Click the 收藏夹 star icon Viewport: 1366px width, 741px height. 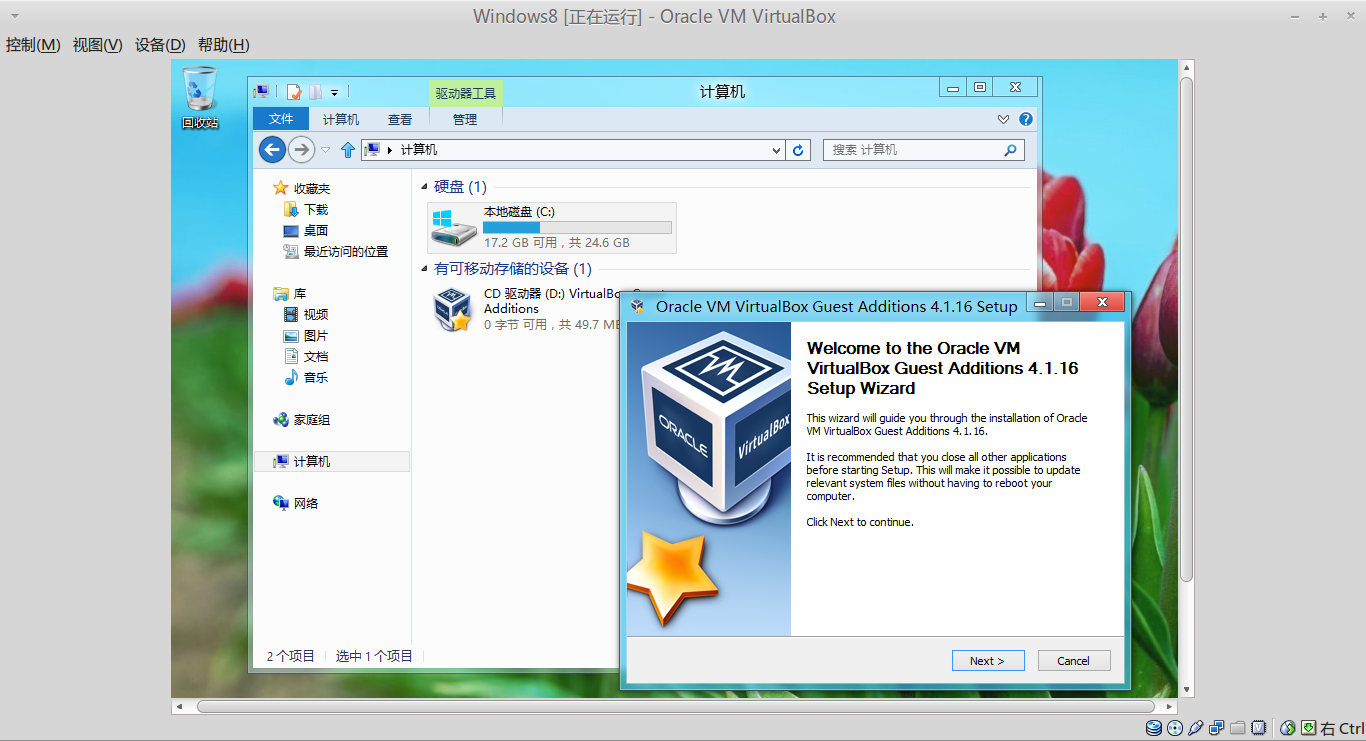point(281,188)
